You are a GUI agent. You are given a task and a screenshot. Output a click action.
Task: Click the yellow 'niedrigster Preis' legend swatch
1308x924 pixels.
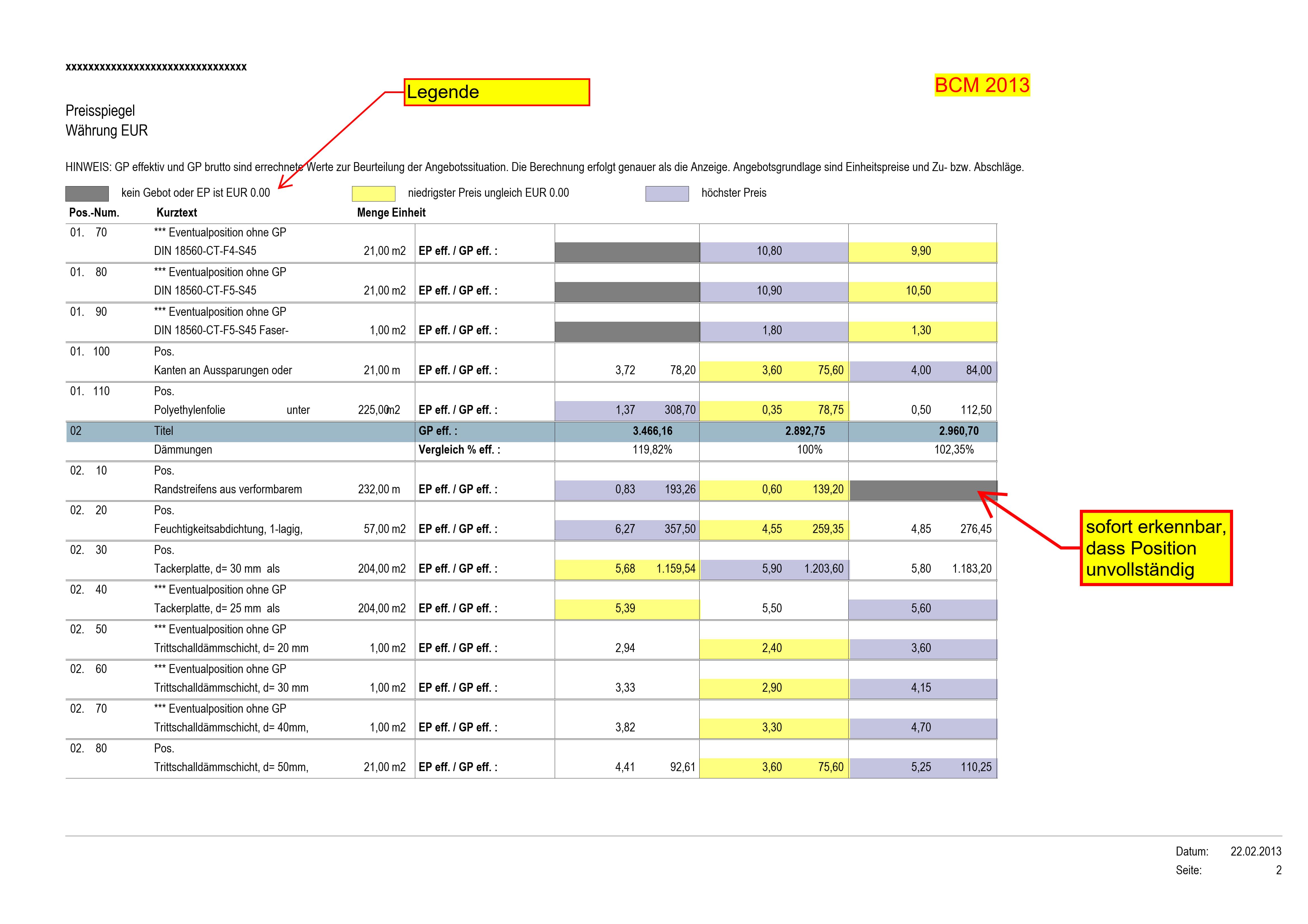[x=373, y=194]
